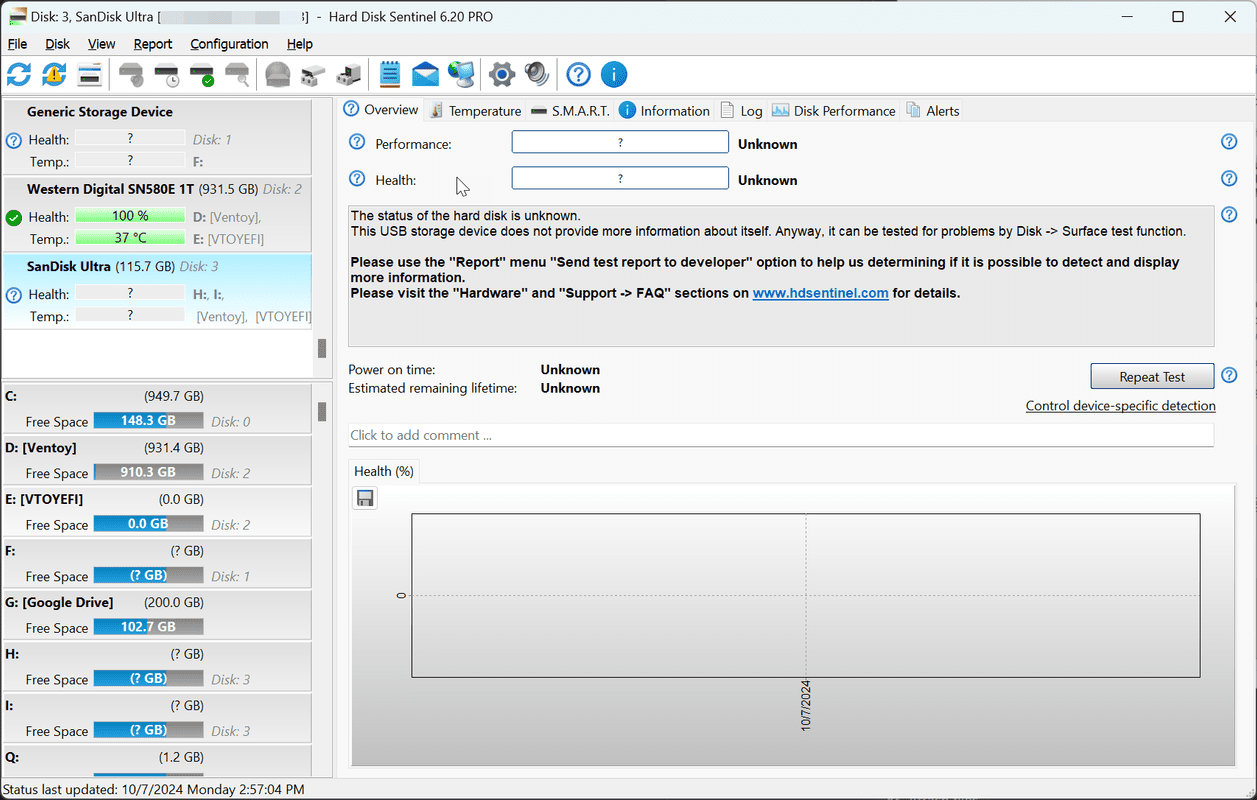Click the toolbar help question mark icon
The image size is (1257, 800).
click(x=578, y=74)
